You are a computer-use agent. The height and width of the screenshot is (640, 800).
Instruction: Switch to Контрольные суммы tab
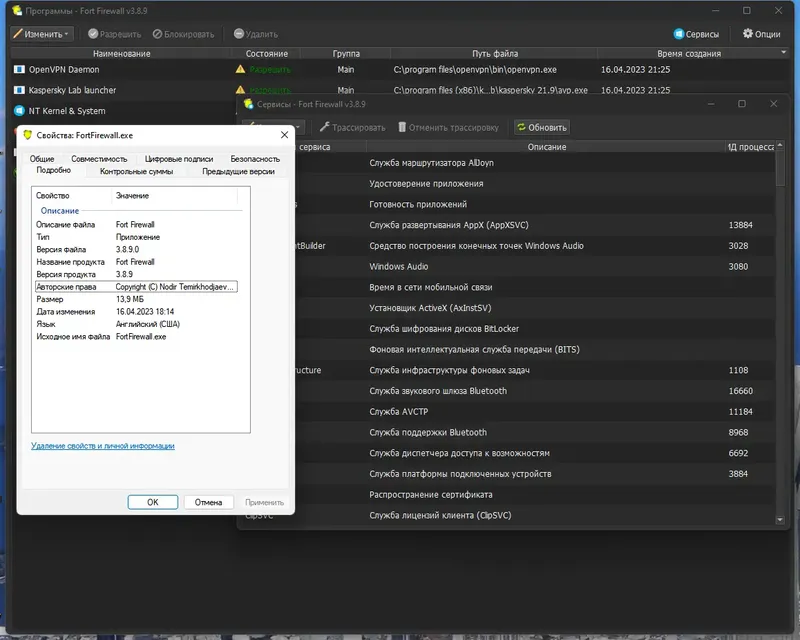click(136, 171)
